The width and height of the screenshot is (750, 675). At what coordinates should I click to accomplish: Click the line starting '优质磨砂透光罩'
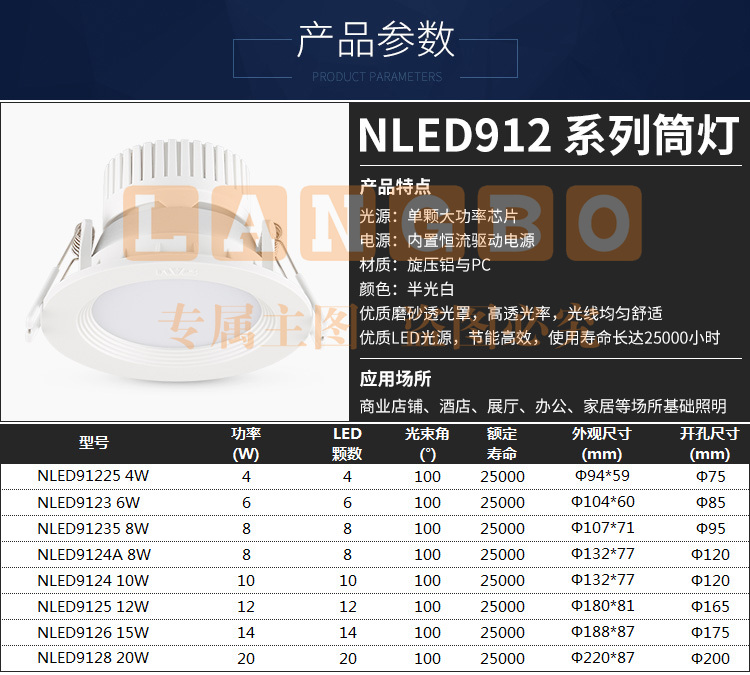click(x=511, y=313)
